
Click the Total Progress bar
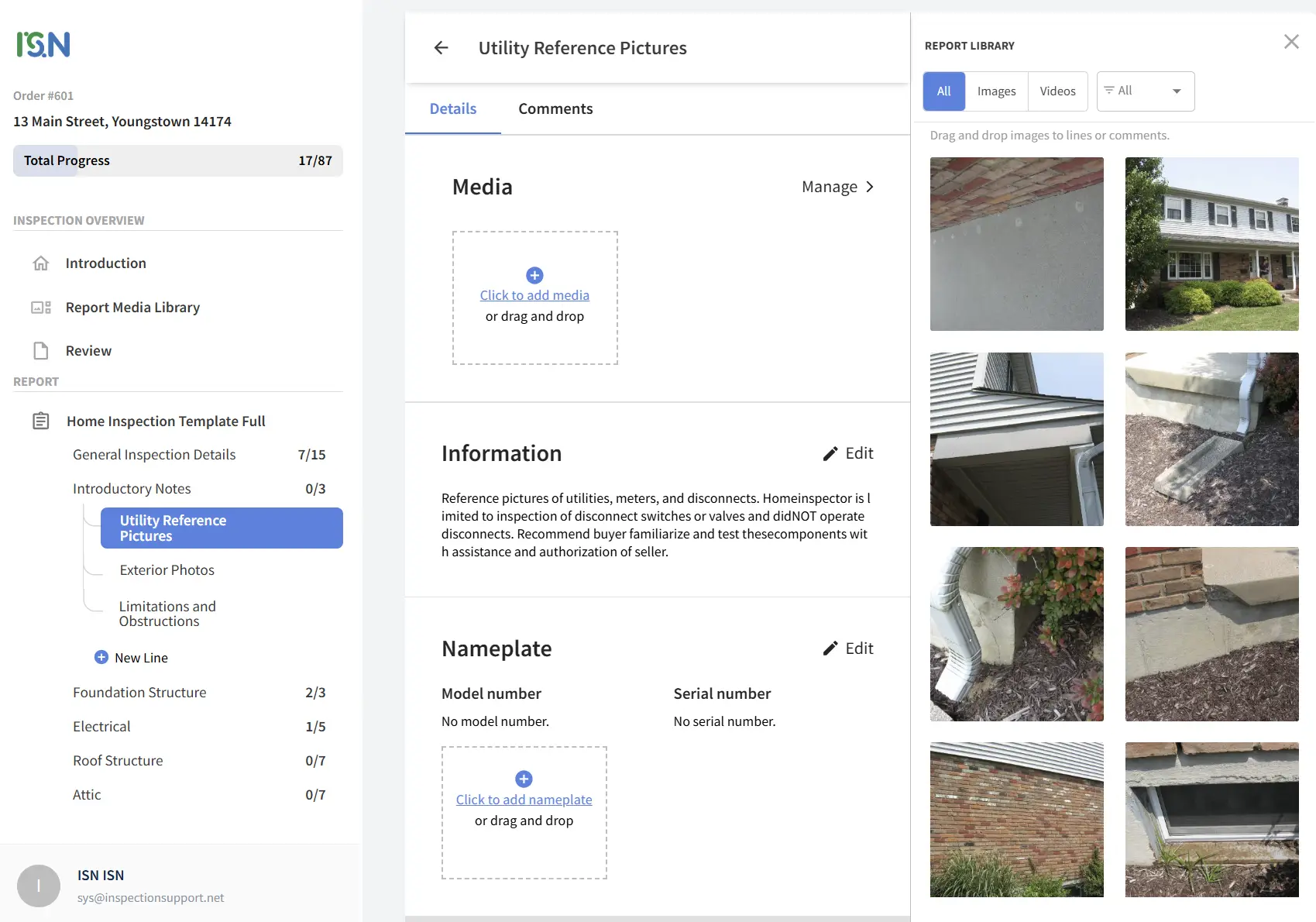[x=178, y=160]
